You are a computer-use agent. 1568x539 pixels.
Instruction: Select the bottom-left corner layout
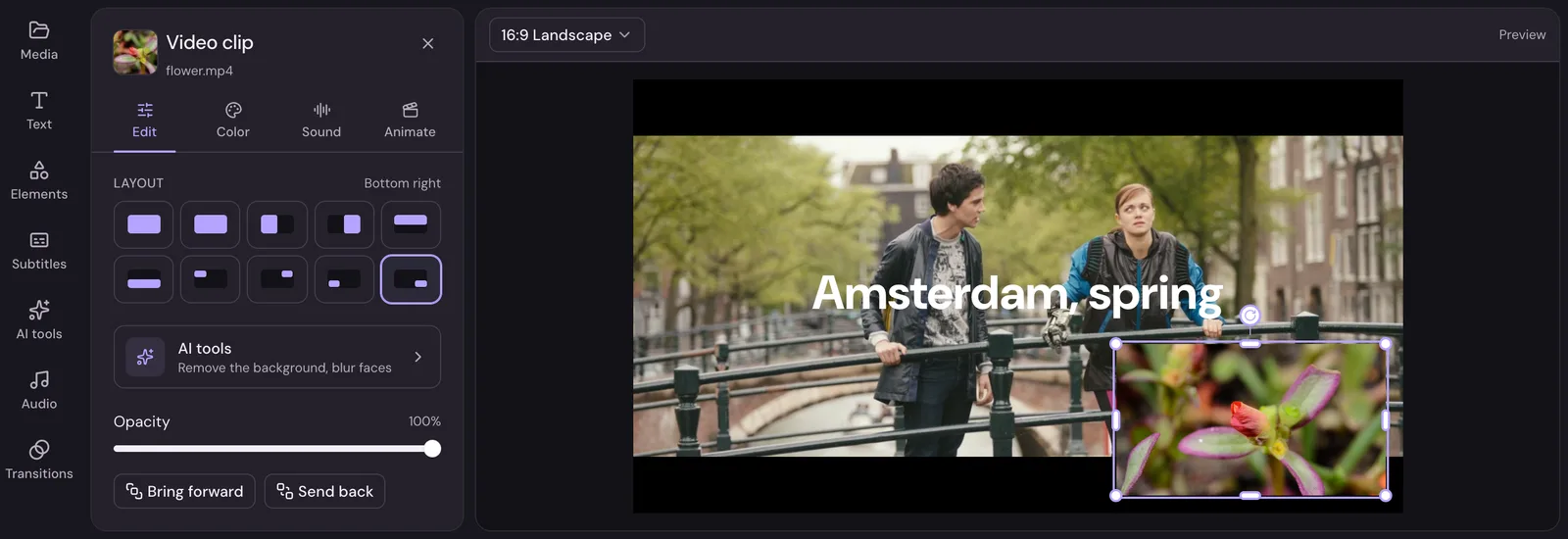coord(344,279)
